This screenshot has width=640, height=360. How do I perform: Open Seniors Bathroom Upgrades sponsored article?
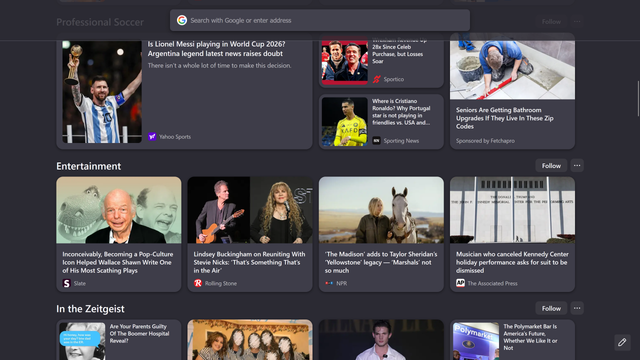pyautogui.click(x=504, y=118)
